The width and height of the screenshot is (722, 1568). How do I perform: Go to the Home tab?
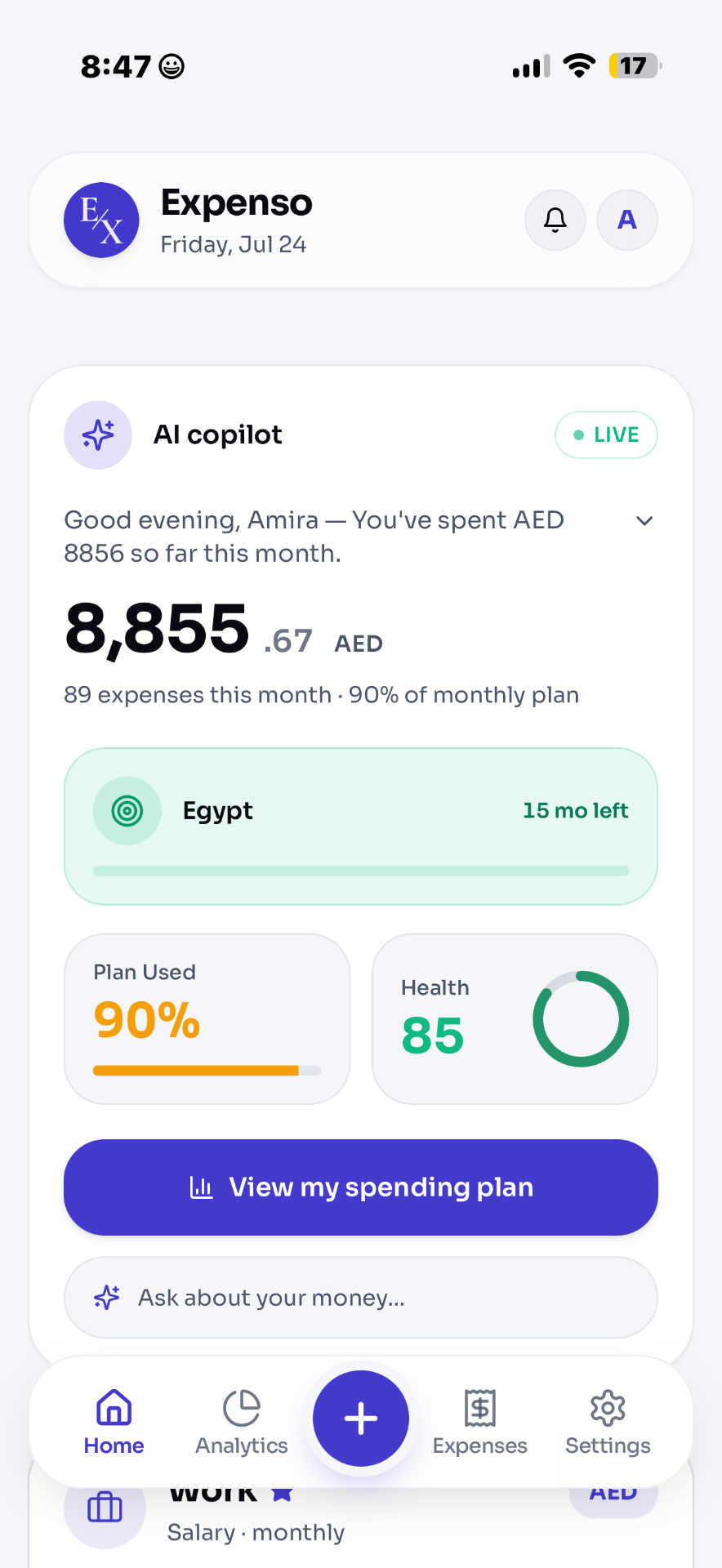click(x=114, y=1422)
